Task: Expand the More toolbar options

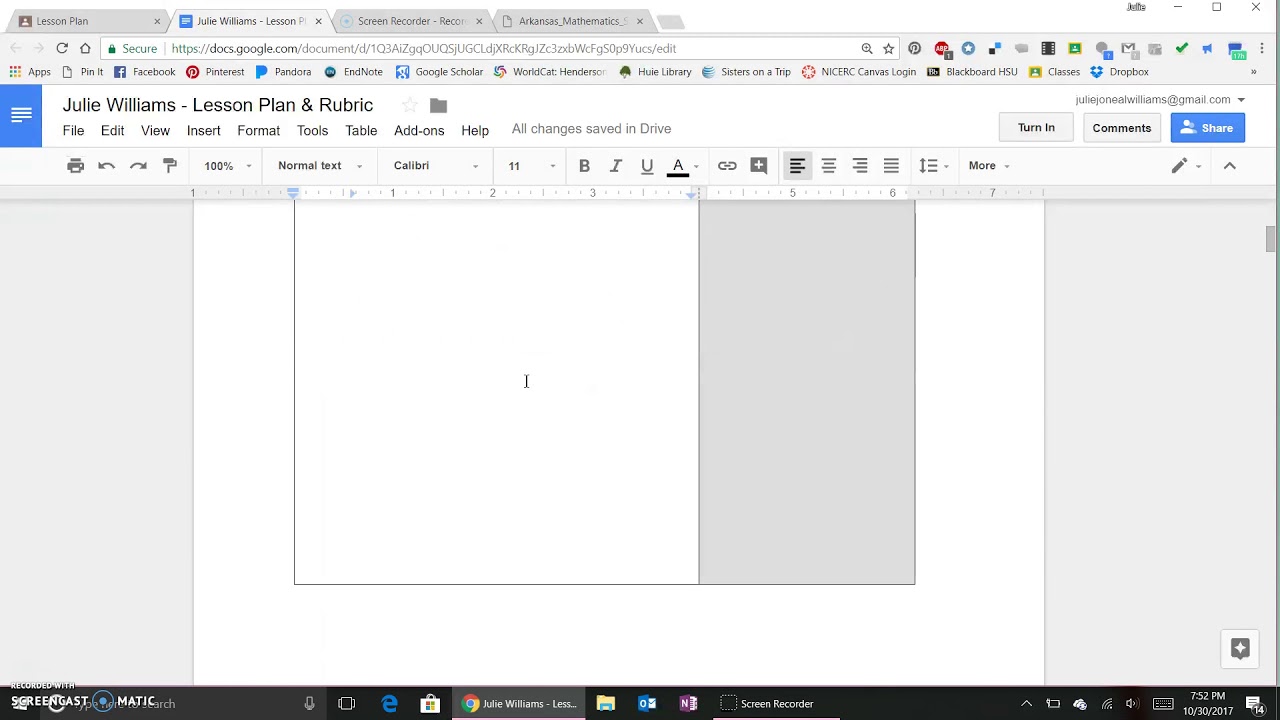Action: point(988,166)
